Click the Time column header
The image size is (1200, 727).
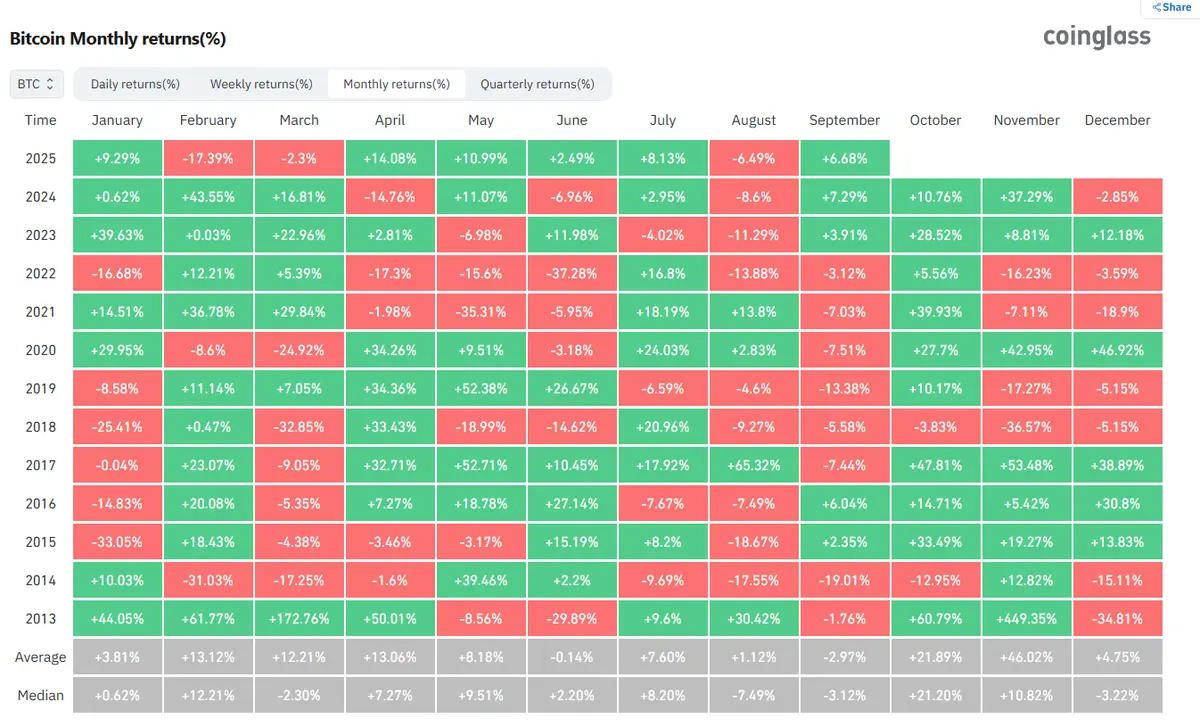click(41, 120)
